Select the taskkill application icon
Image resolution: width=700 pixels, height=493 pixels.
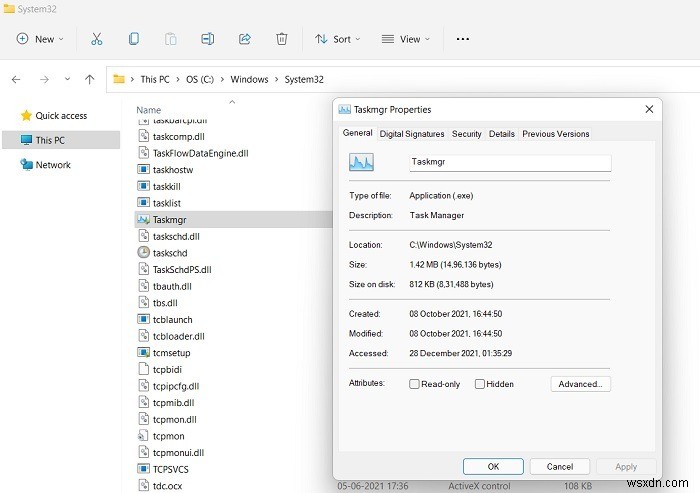tap(143, 186)
